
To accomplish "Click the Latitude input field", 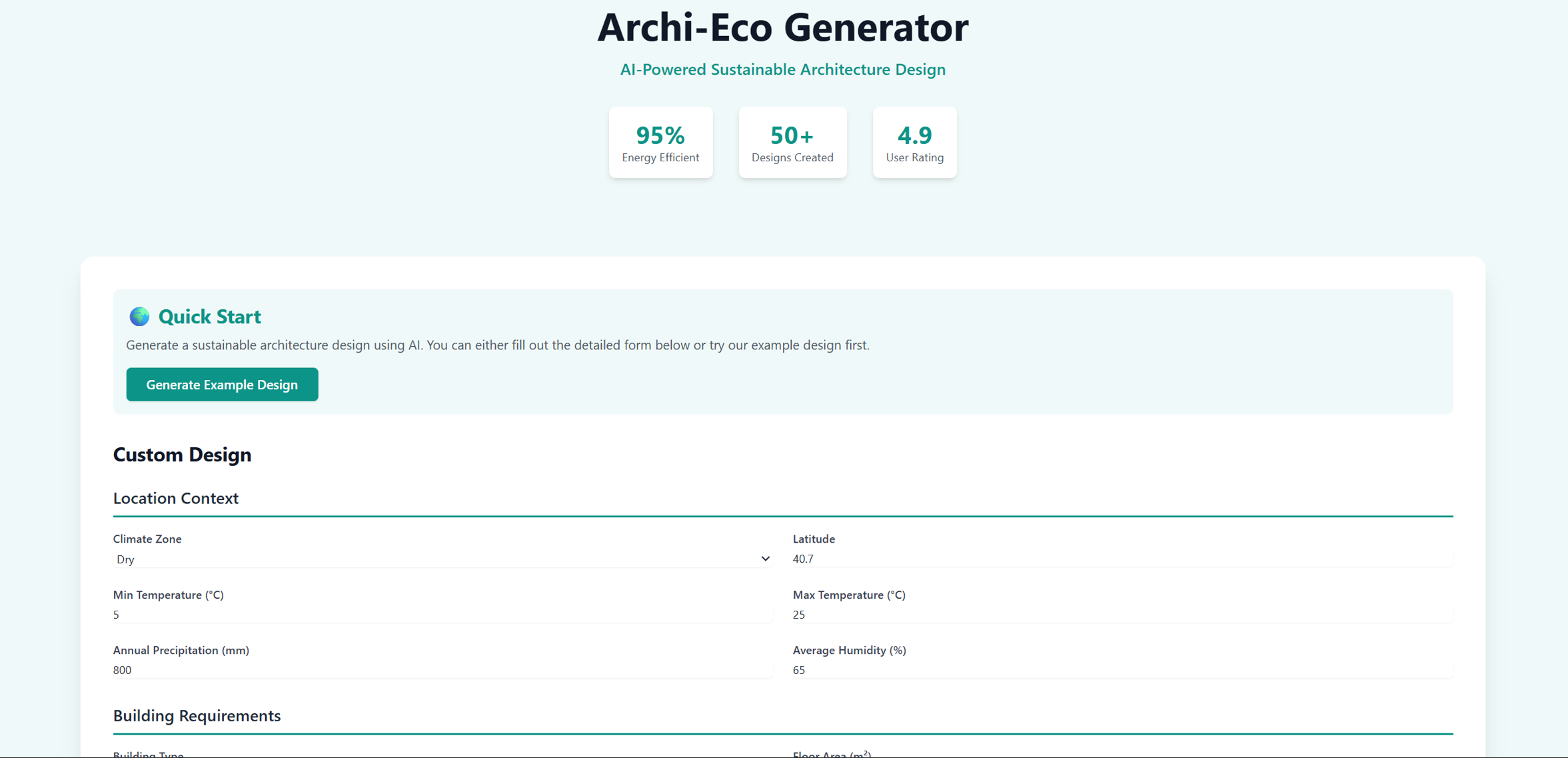I will 1122,559.
